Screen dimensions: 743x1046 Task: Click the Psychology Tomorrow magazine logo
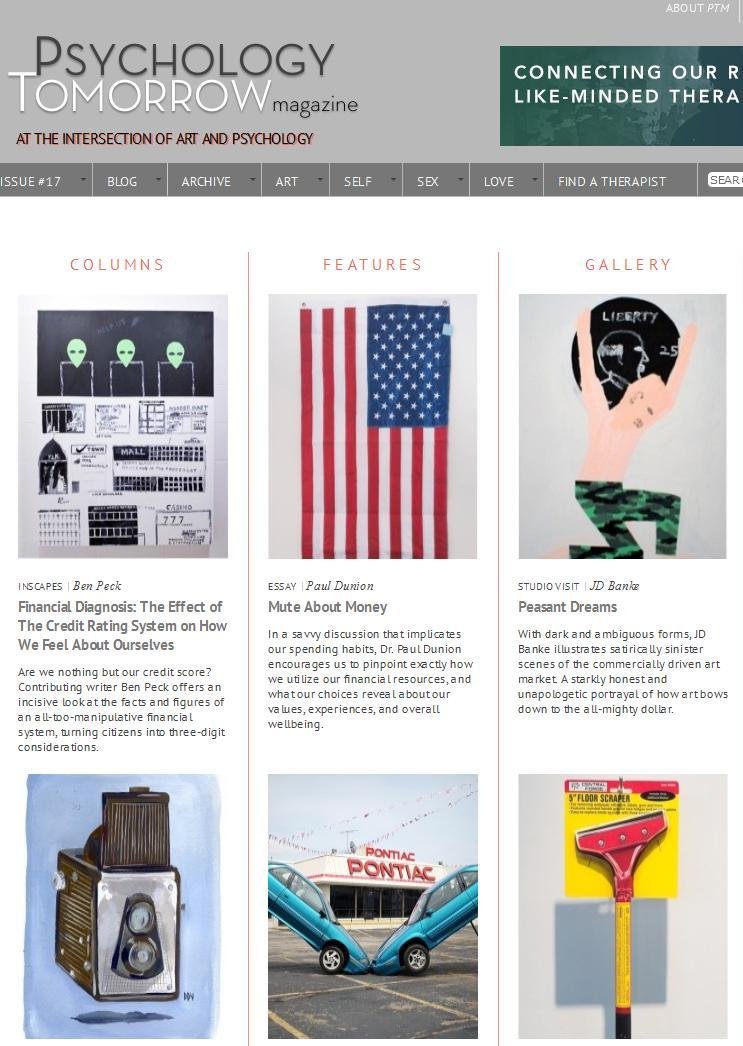(x=183, y=77)
